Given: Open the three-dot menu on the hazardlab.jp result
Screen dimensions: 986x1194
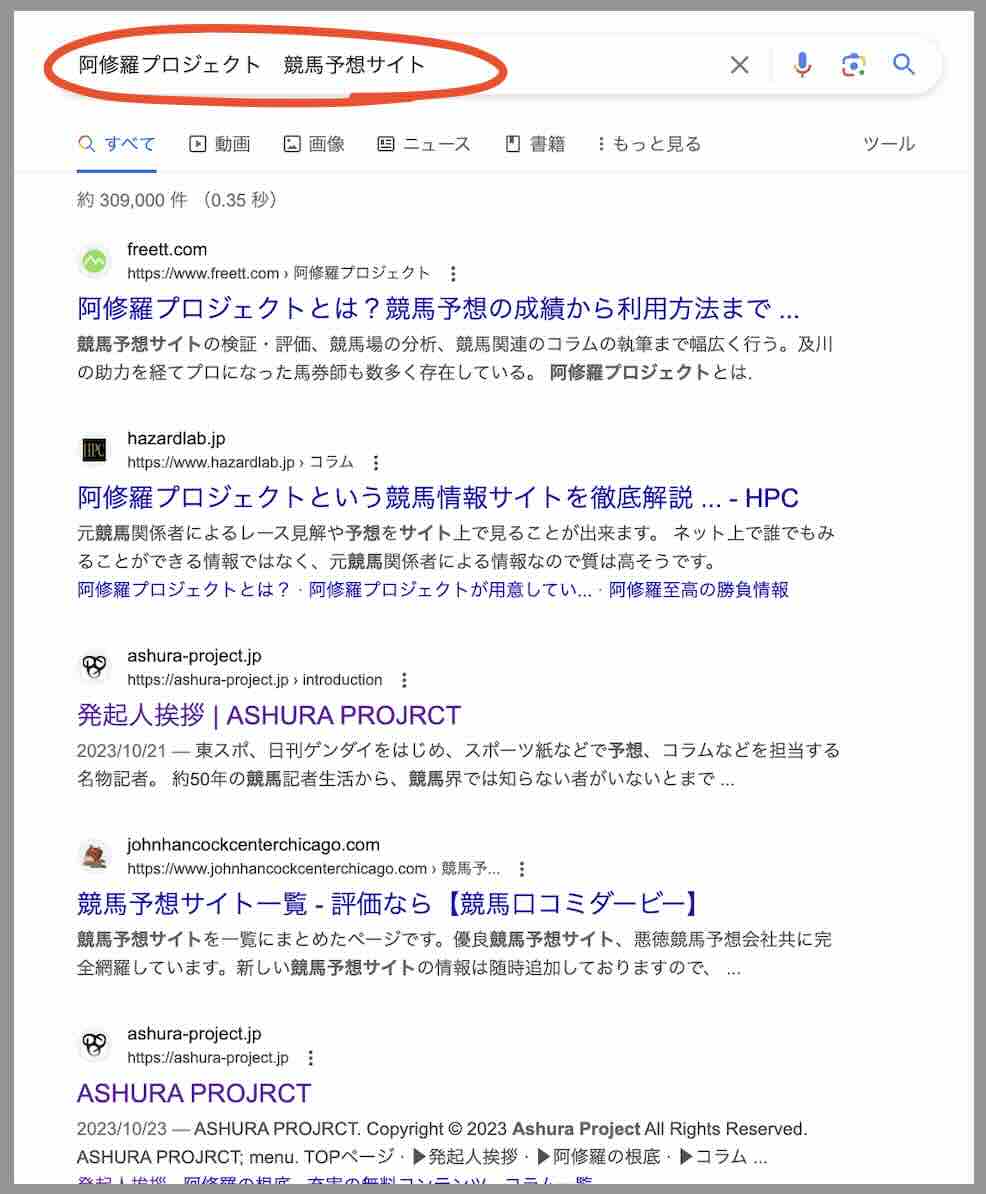Looking at the screenshot, I should coord(376,463).
